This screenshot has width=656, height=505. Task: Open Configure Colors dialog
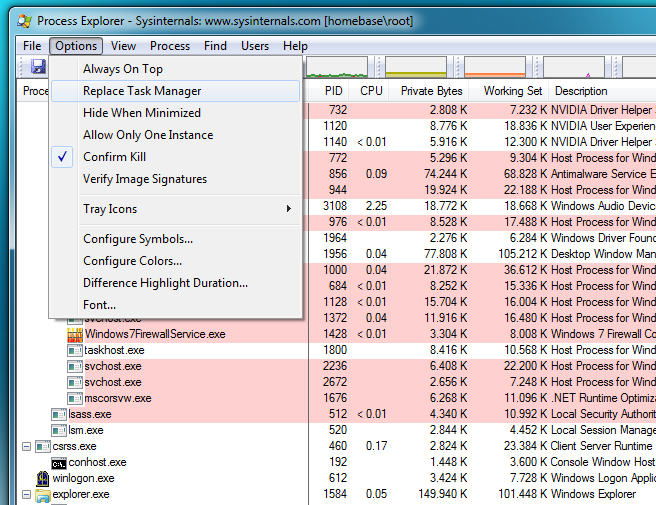click(x=175, y=261)
